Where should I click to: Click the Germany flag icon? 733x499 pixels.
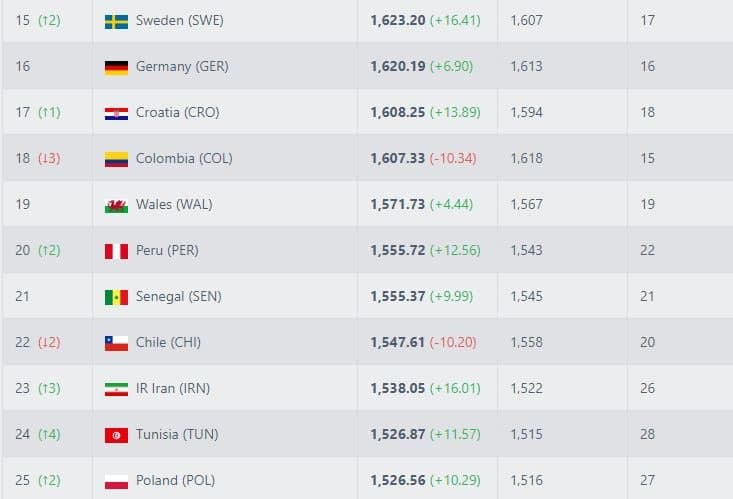(x=116, y=67)
